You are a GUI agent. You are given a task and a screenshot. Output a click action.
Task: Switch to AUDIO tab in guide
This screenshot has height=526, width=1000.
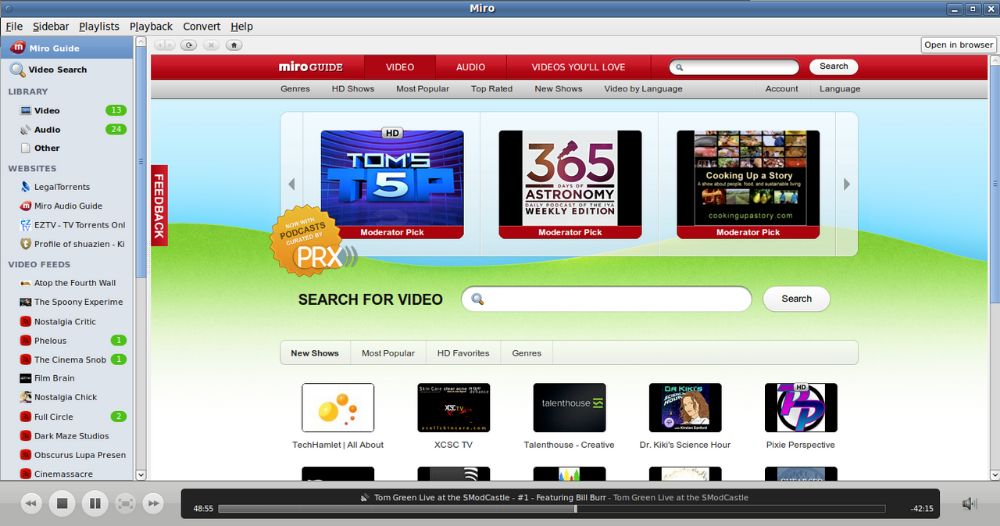pyautogui.click(x=471, y=67)
